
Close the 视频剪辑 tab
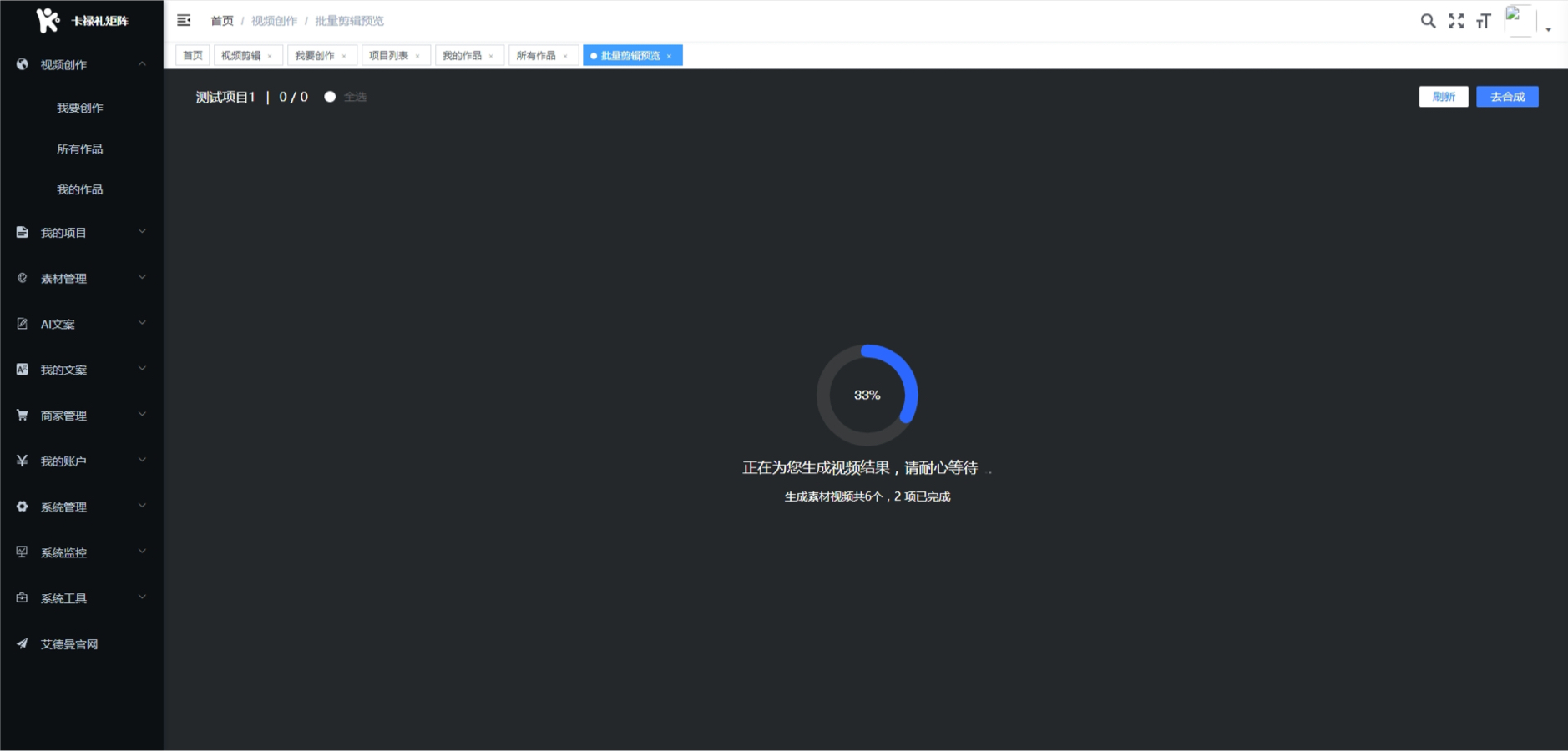(x=270, y=56)
